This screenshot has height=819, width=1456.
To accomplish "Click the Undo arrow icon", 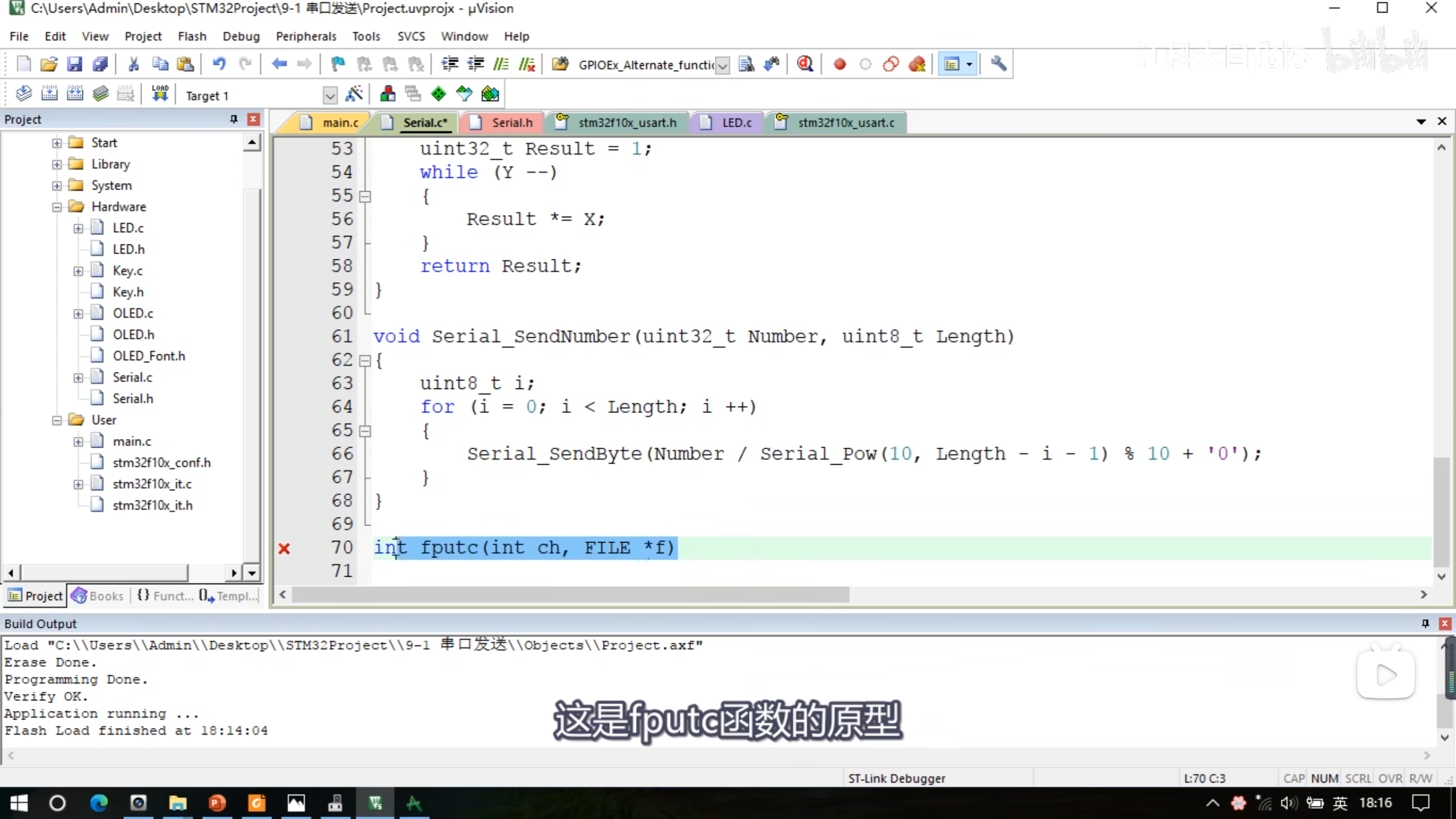I will (219, 64).
